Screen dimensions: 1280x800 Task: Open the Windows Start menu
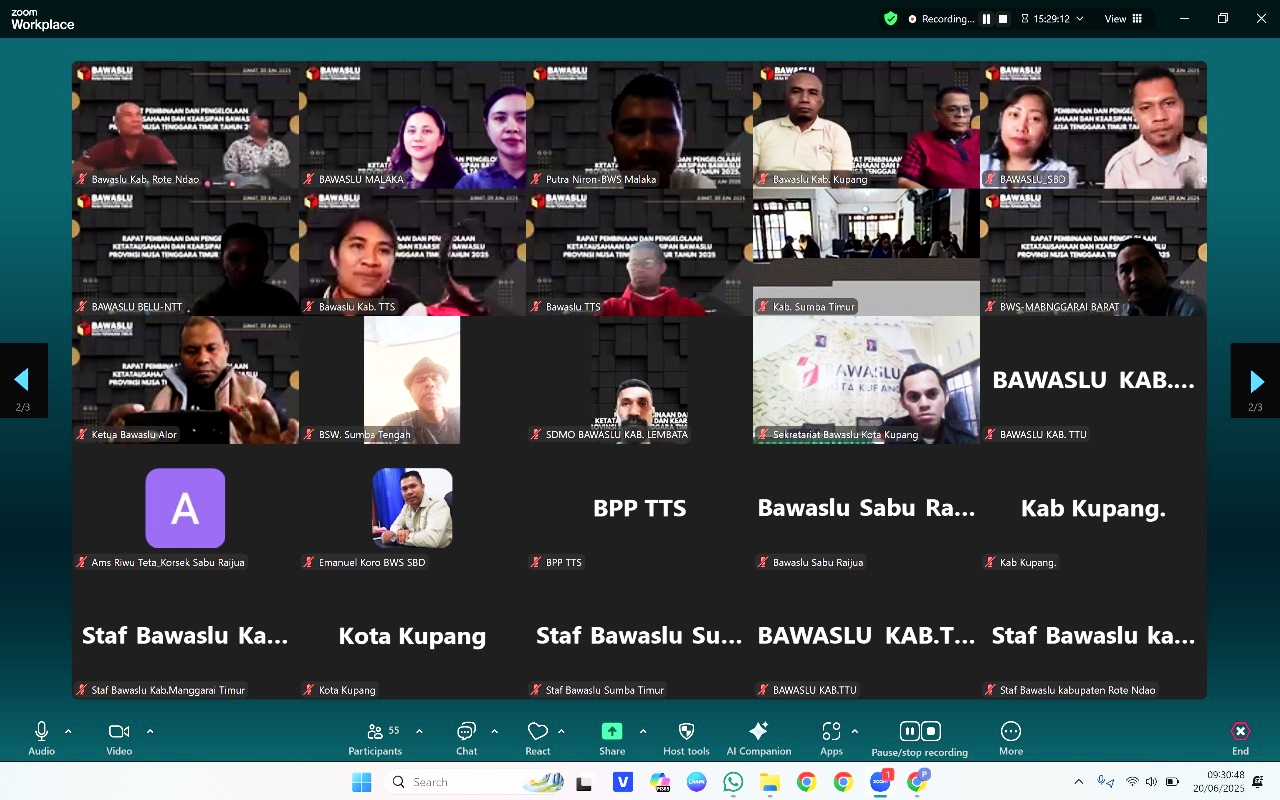pyautogui.click(x=361, y=782)
